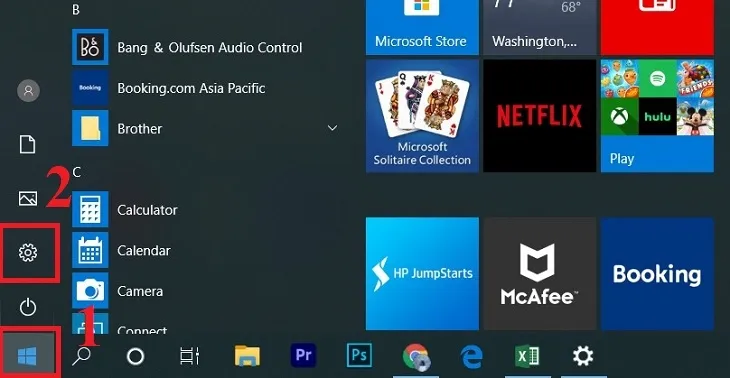The image size is (730, 378).
Task: Launch Photoshop from taskbar
Action: point(359,356)
